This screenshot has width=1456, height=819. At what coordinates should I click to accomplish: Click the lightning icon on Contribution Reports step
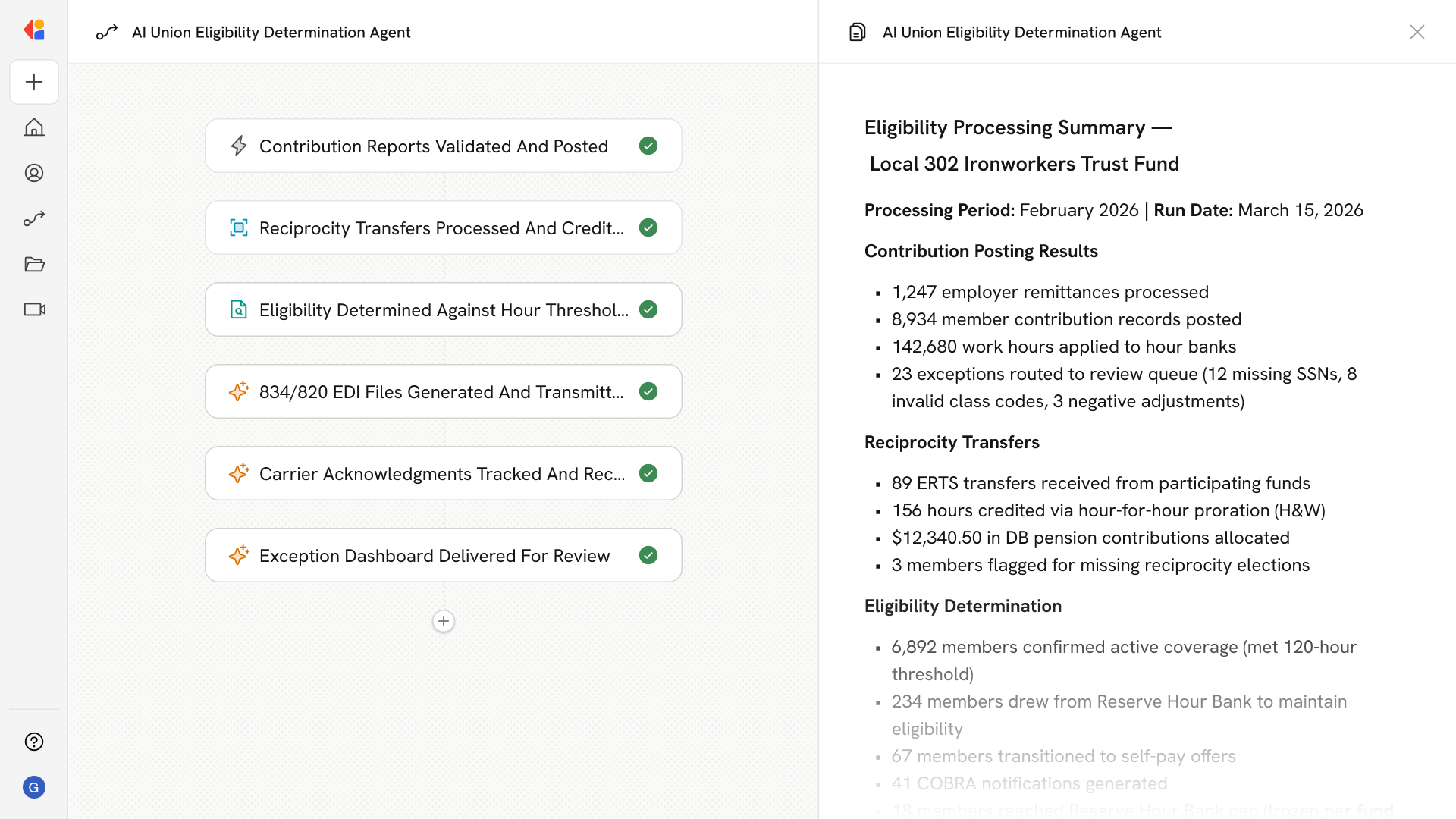click(239, 146)
